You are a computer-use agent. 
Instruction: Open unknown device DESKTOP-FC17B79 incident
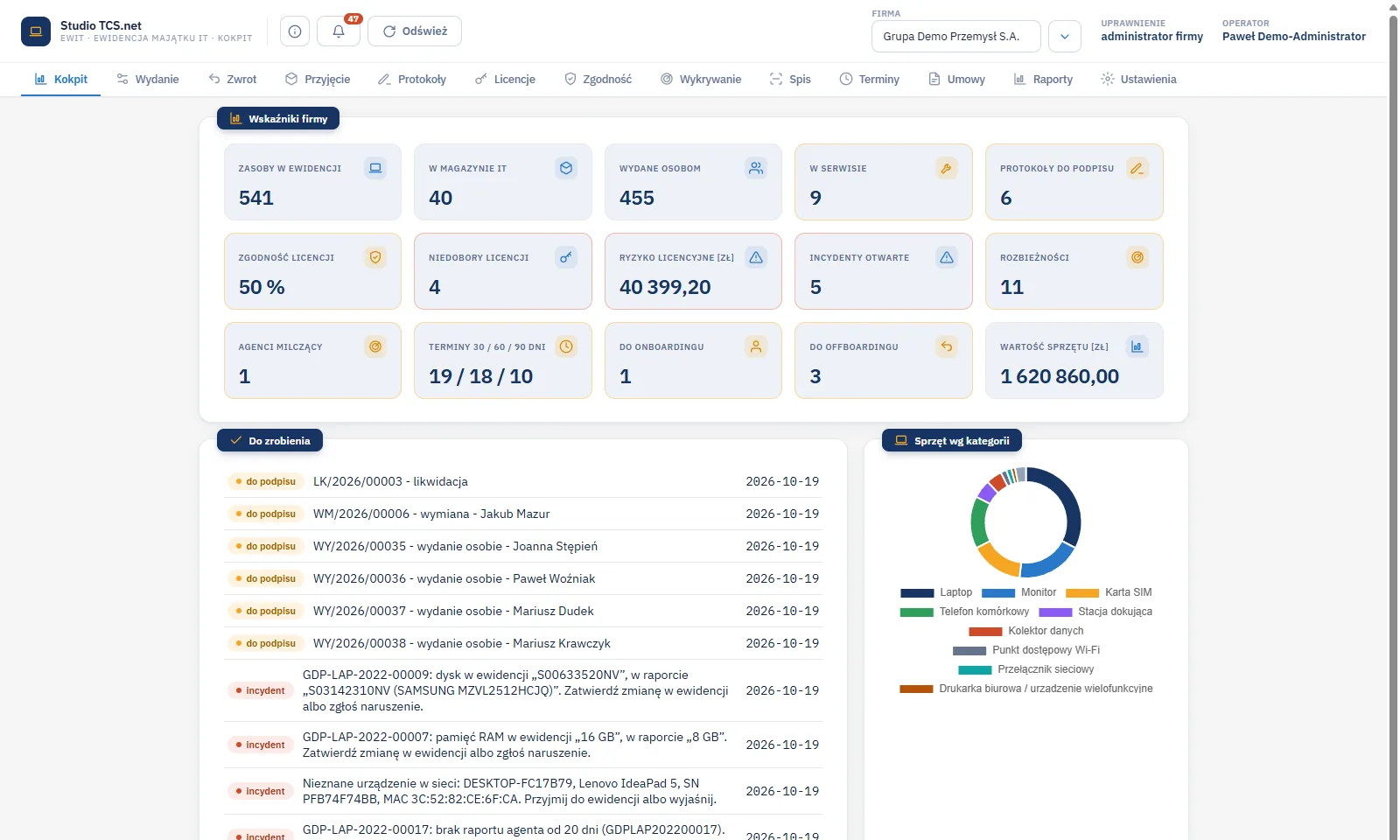[x=523, y=792]
